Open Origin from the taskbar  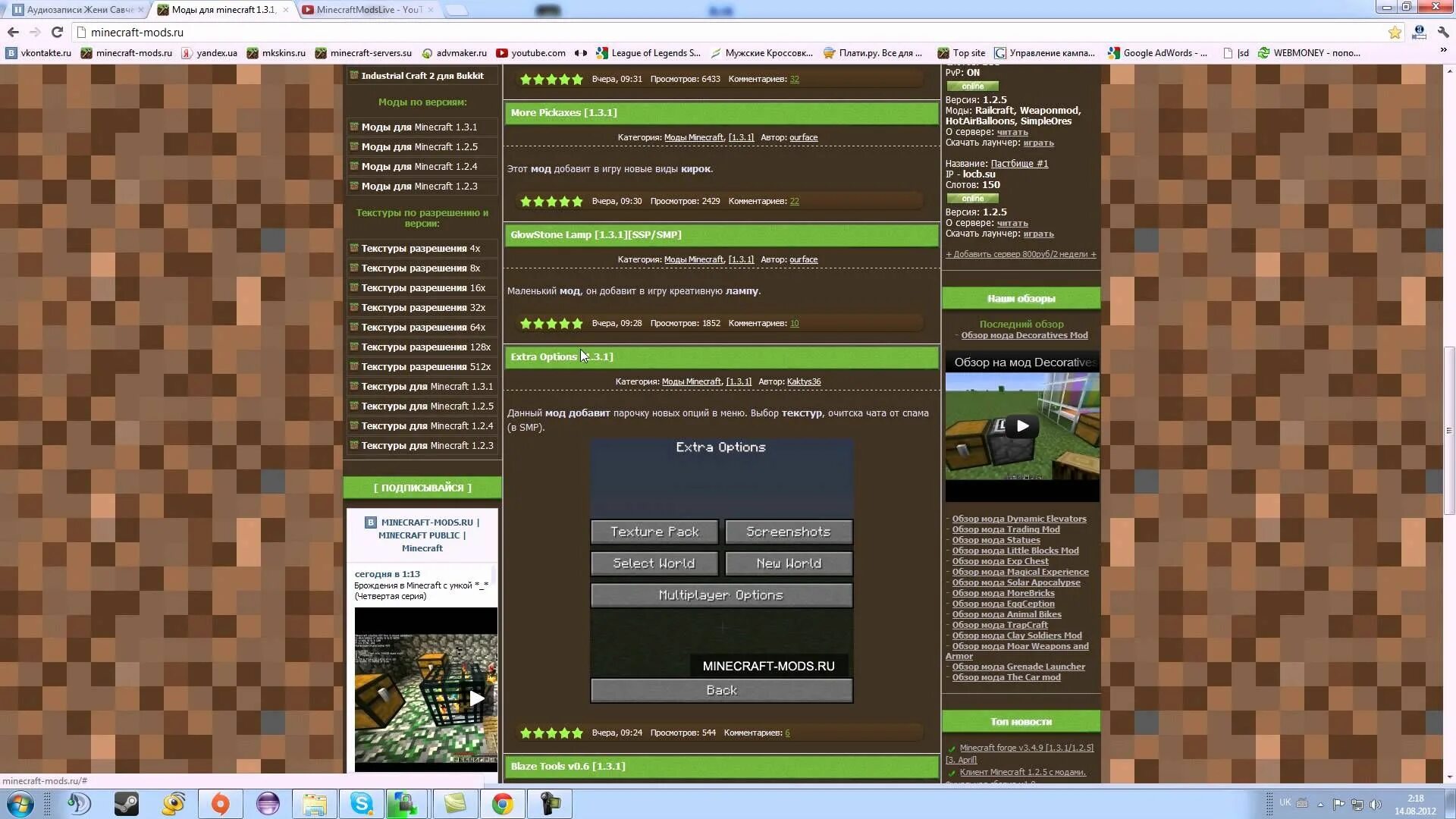click(x=220, y=804)
